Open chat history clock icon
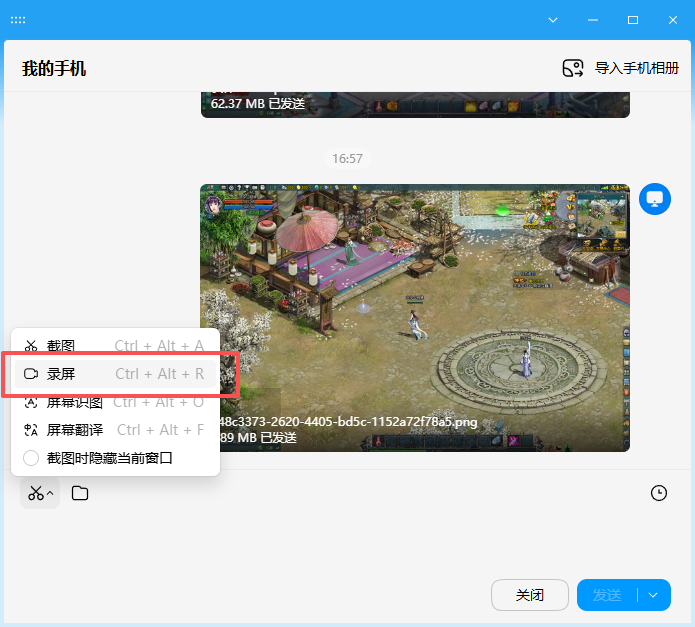This screenshot has width=695, height=627. coord(658,493)
